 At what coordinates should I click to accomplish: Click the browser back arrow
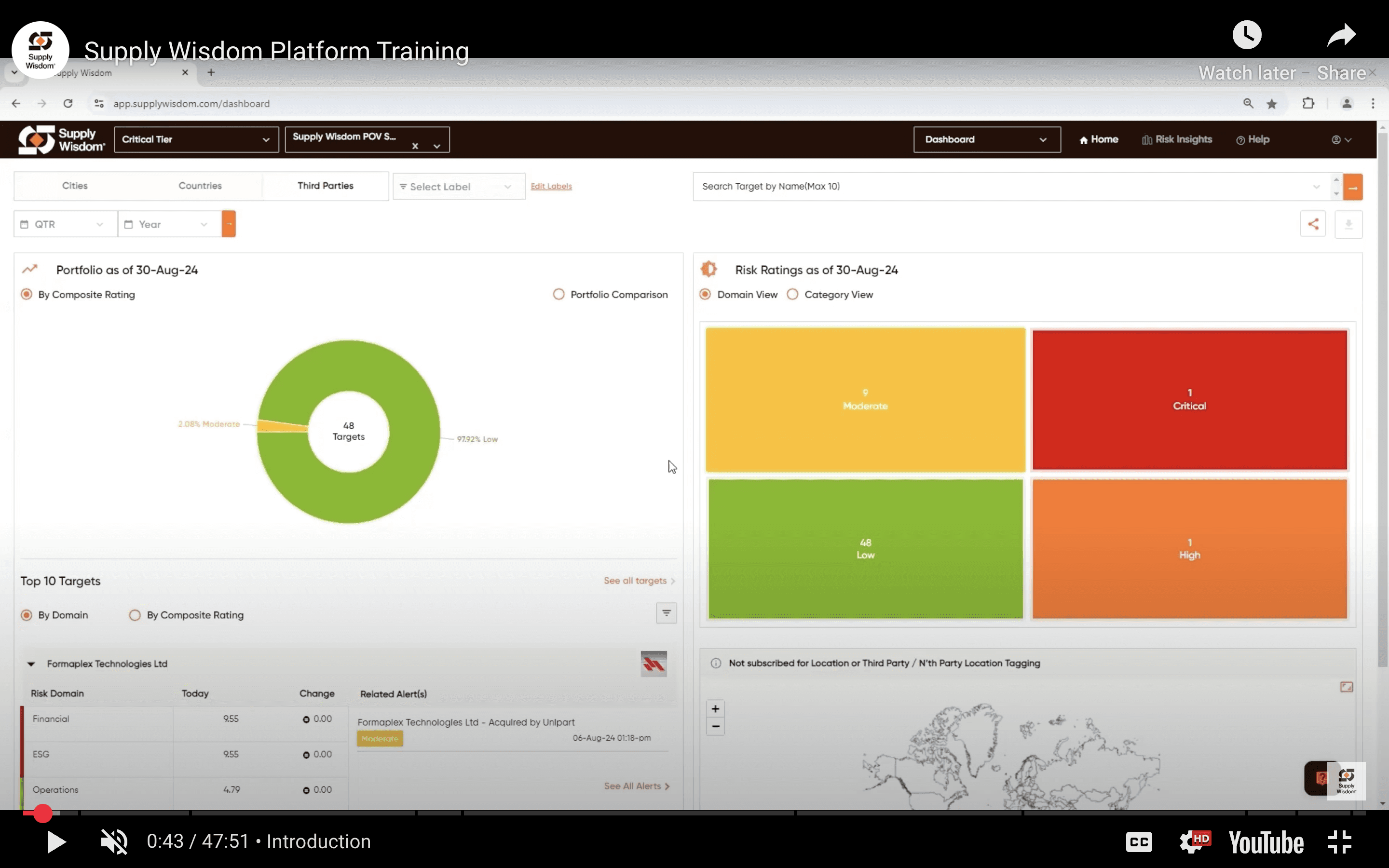point(16,103)
